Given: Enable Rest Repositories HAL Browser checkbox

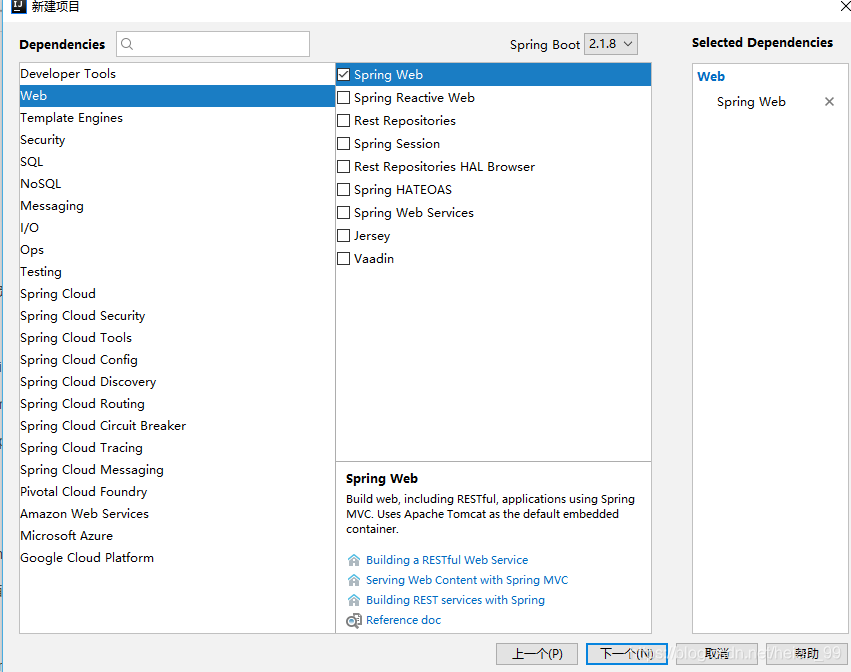Looking at the screenshot, I should [344, 167].
